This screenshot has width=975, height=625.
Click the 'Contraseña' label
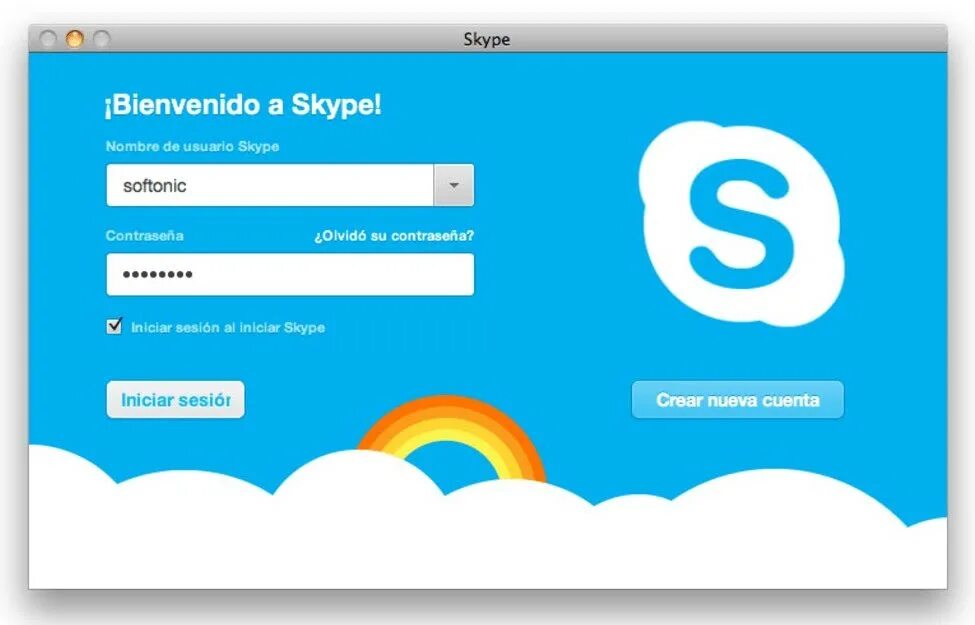click(x=144, y=236)
